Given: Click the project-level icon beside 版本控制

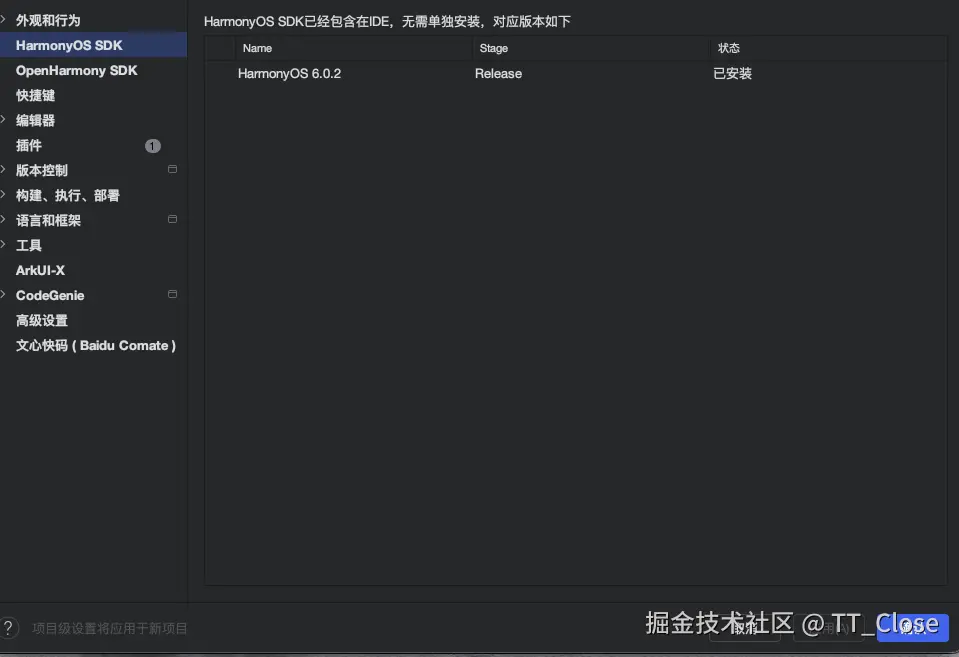Looking at the screenshot, I should (x=172, y=170).
